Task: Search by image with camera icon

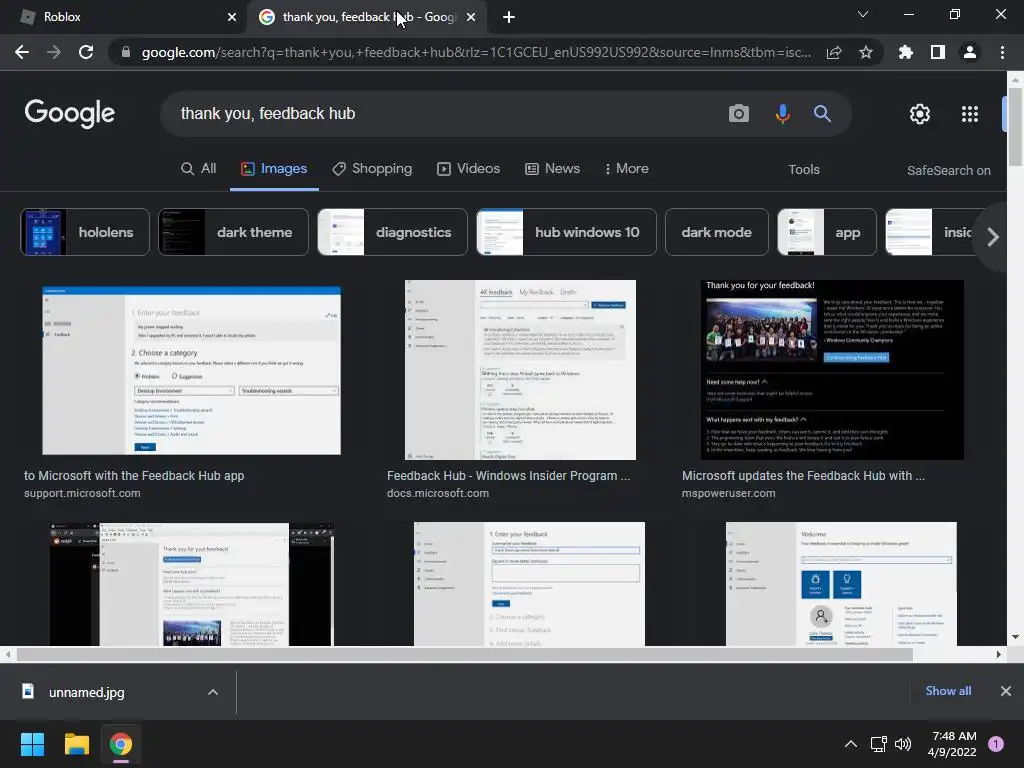Action: [x=739, y=114]
